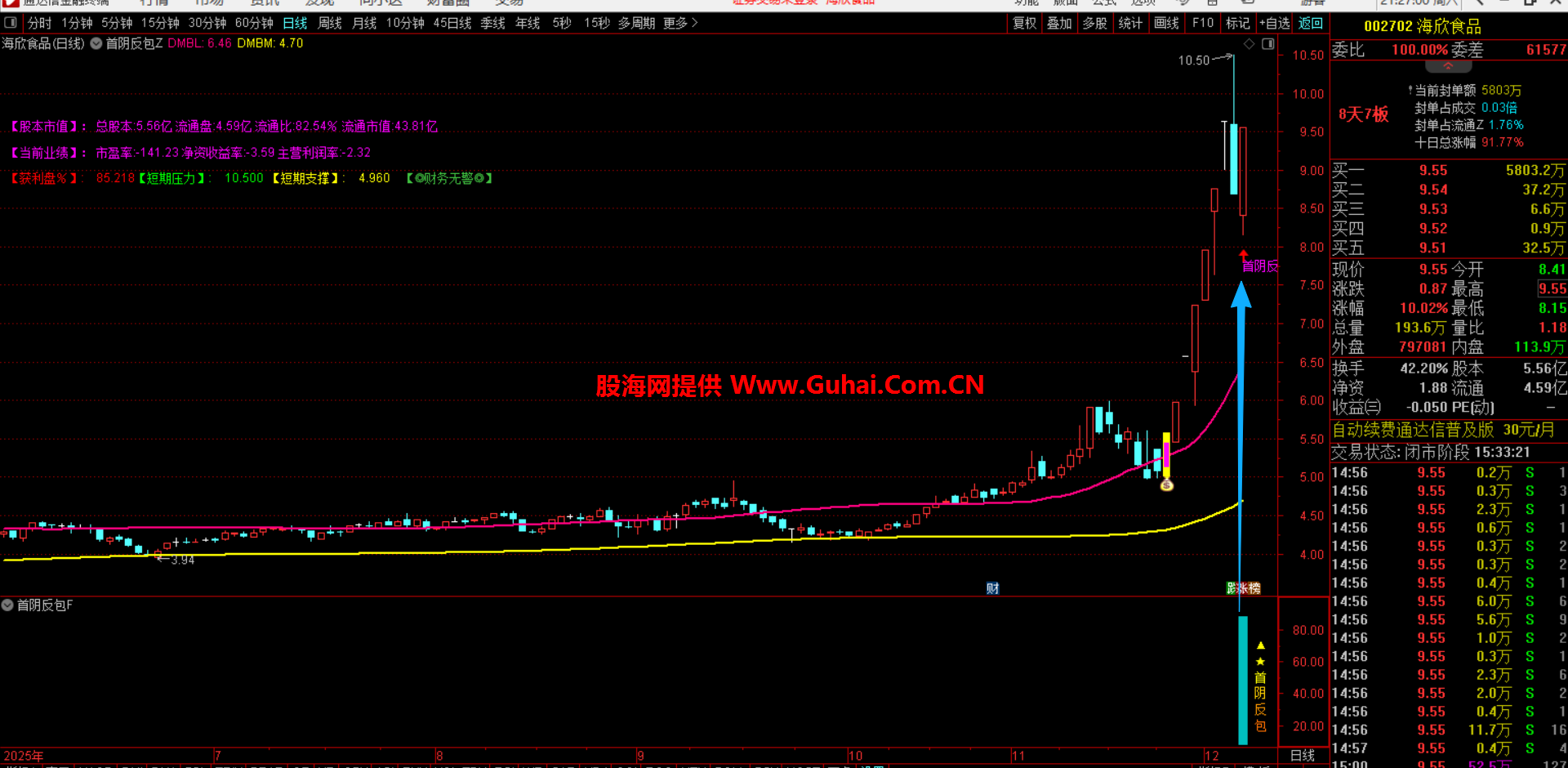Open the 多周期 multi-period view
The height and width of the screenshot is (768, 1568).
coord(636,23)
